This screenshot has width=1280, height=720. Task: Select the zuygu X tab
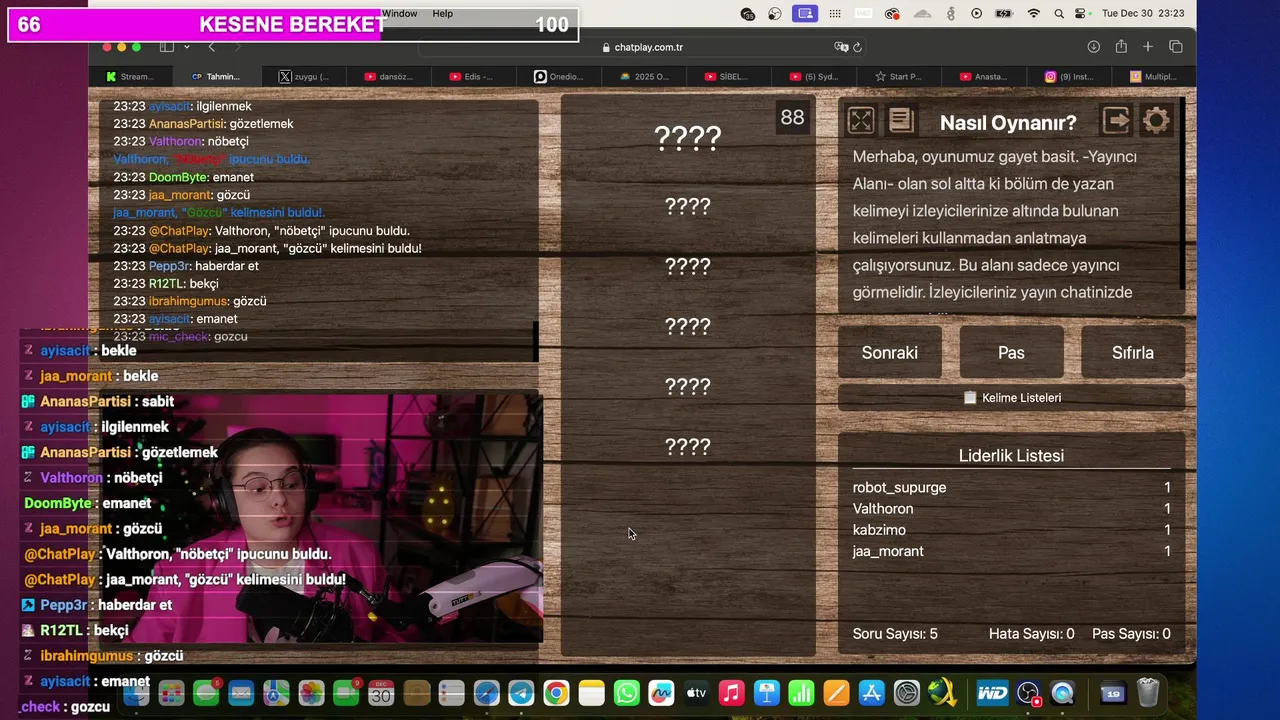(x=304, y=76)
